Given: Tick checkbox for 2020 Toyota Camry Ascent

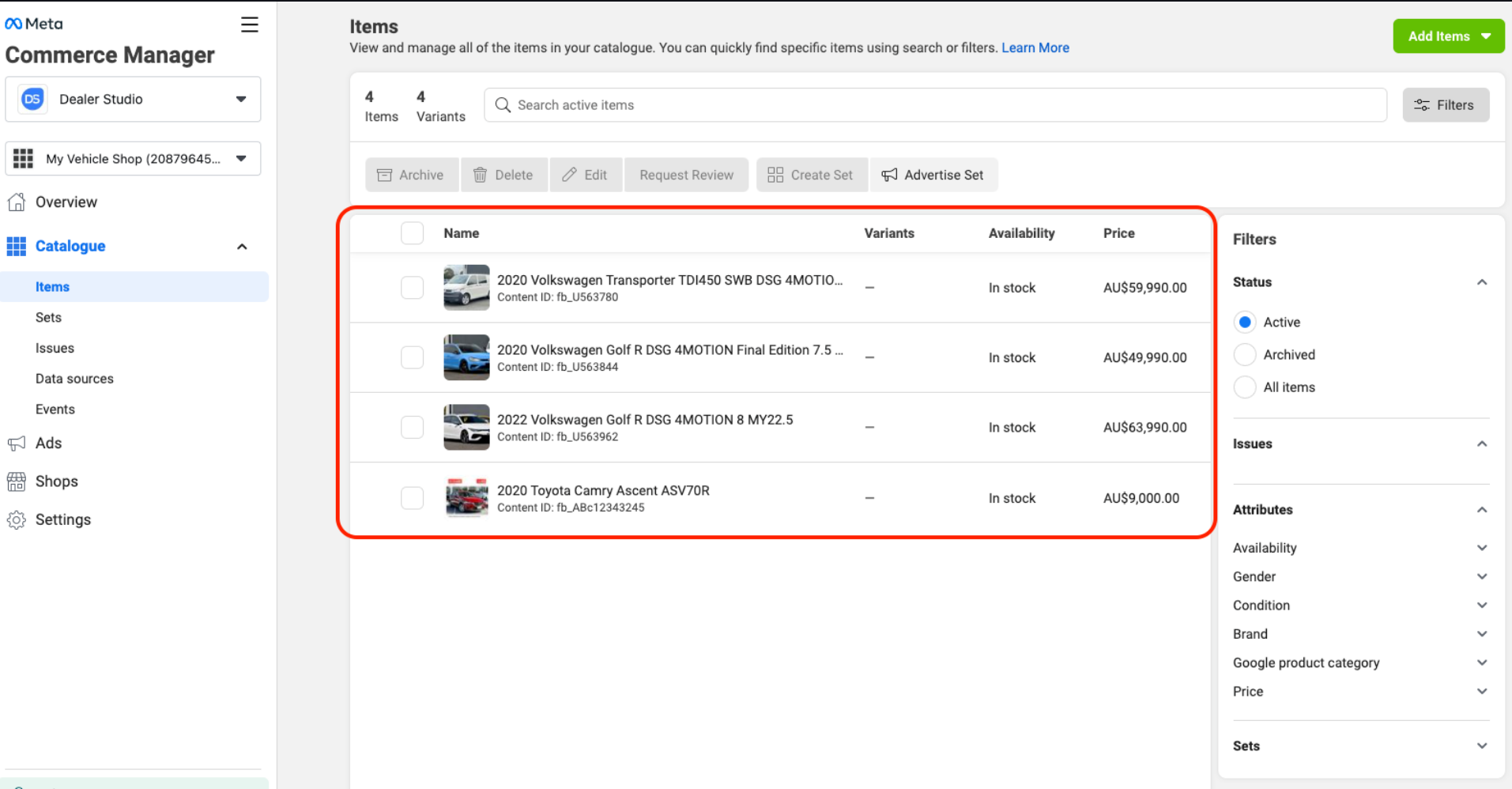Looking at the screenshot, I should tap(412, 498).
